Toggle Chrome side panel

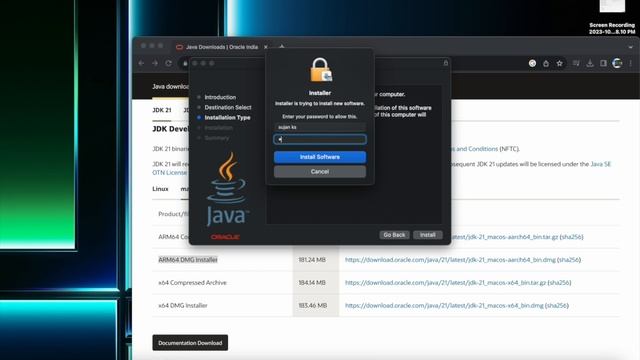click(x=603, y=63)
